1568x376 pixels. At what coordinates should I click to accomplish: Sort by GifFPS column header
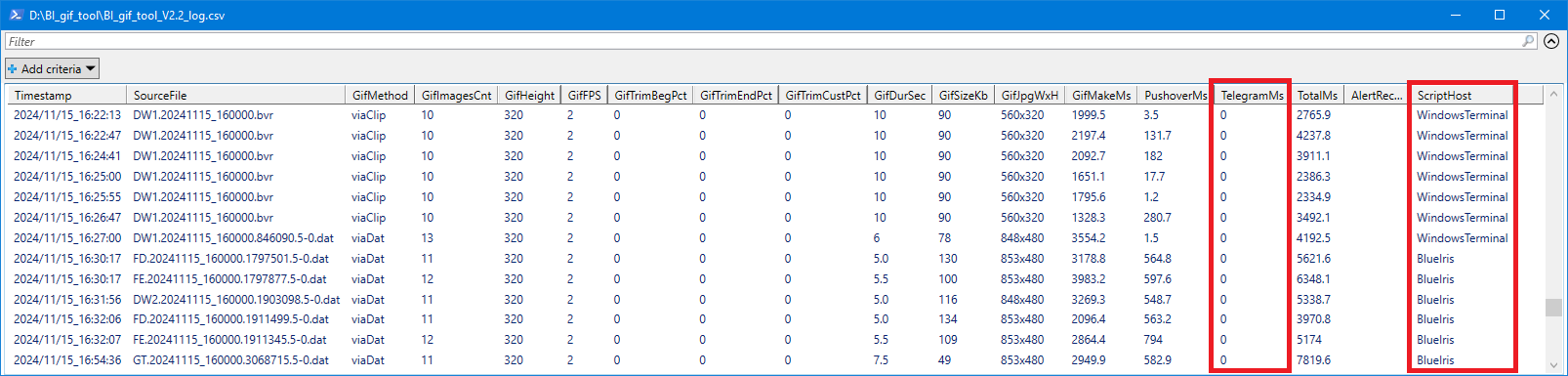584,95
